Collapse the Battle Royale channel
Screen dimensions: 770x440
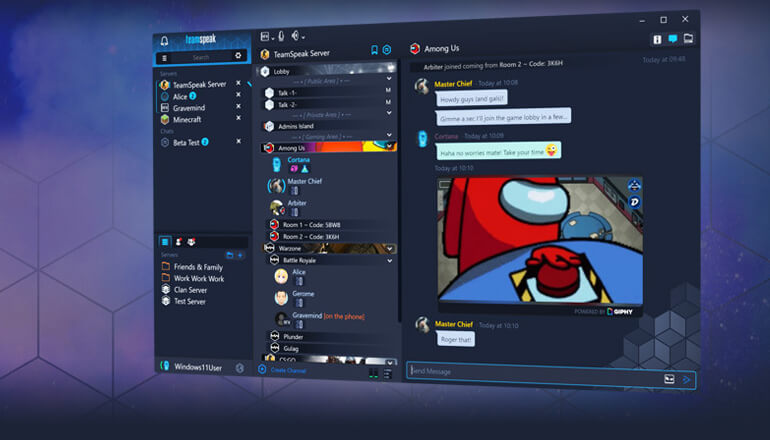tap(389, 260)
